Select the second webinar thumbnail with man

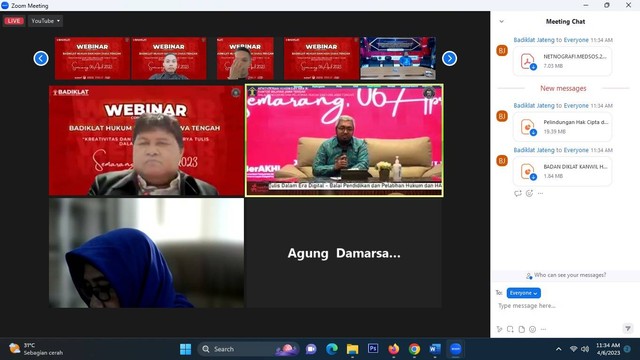pos(169,58)
